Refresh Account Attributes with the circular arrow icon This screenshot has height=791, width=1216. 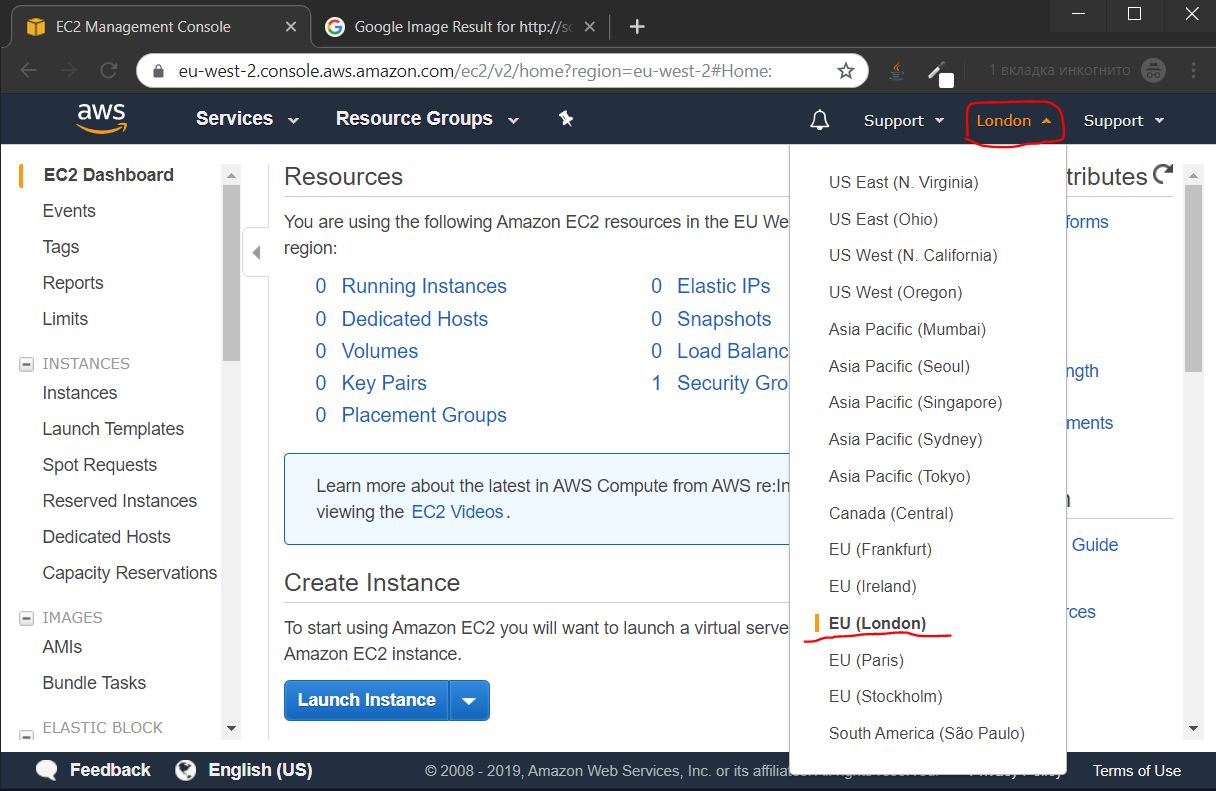pos(1163,176)
